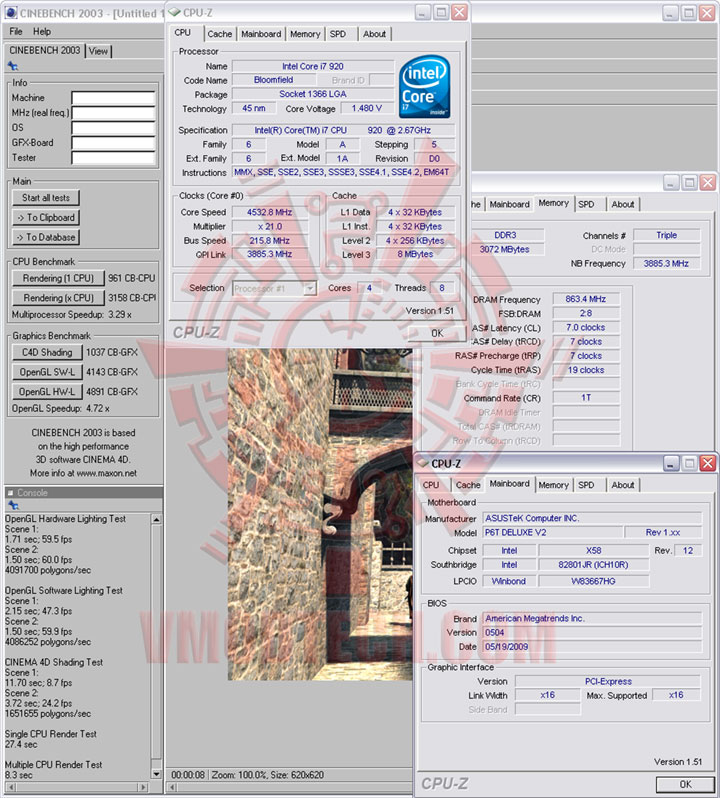Click the Machine input field
The image size is (720, 798).
pos(113,98)
